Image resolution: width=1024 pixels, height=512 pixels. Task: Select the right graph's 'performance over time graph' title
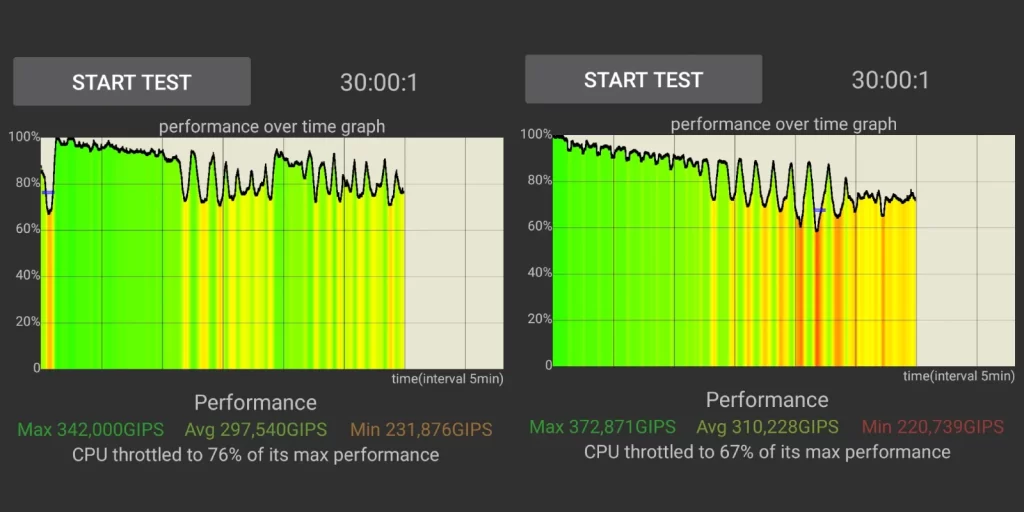tap(783, 124)
